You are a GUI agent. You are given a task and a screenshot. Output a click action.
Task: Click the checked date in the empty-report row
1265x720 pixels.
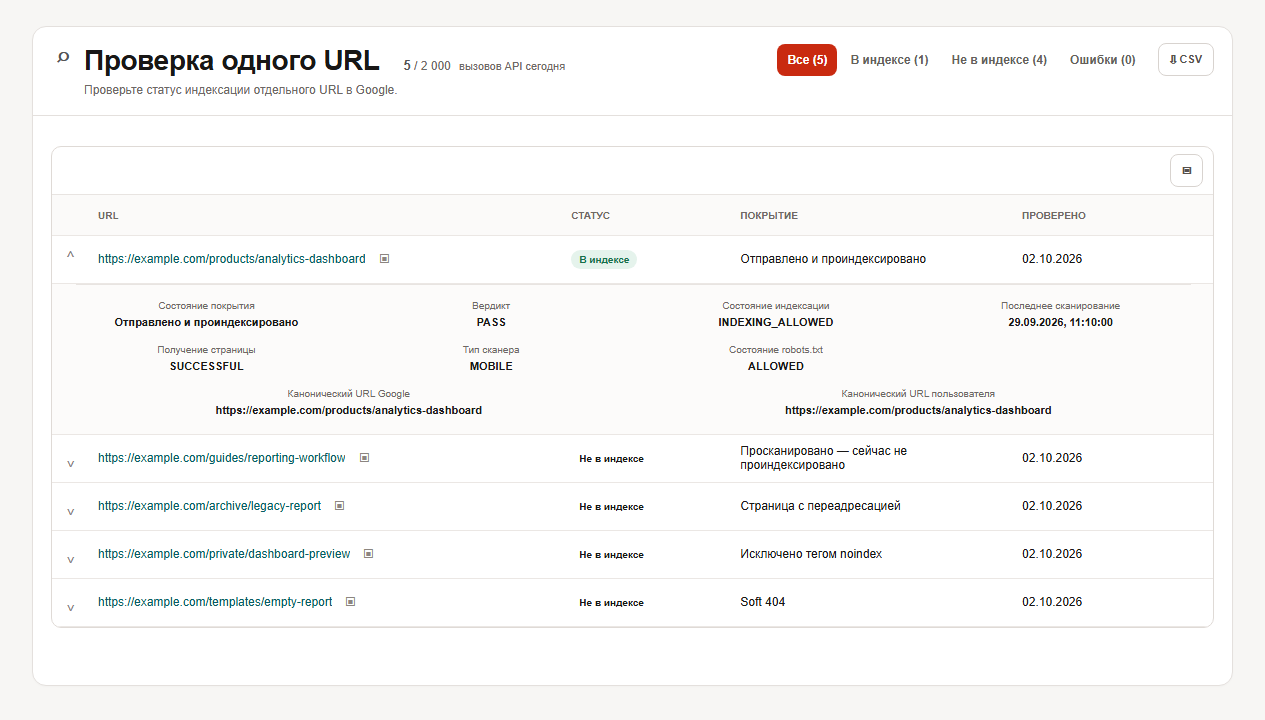pyautogui.click(x=1052, y=602)
